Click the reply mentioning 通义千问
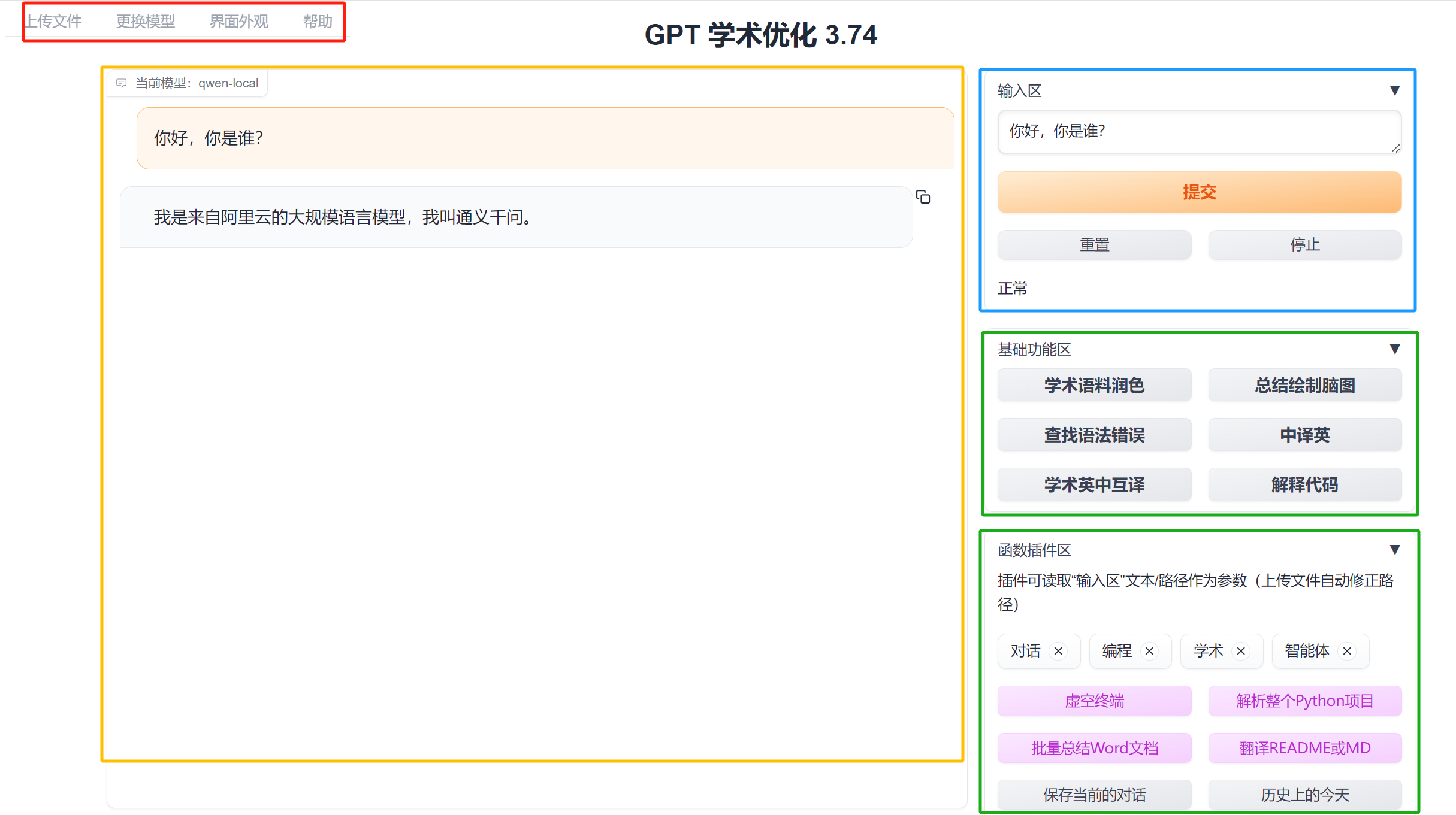This screenshot has width=1456, height=815. pos(516,217)
